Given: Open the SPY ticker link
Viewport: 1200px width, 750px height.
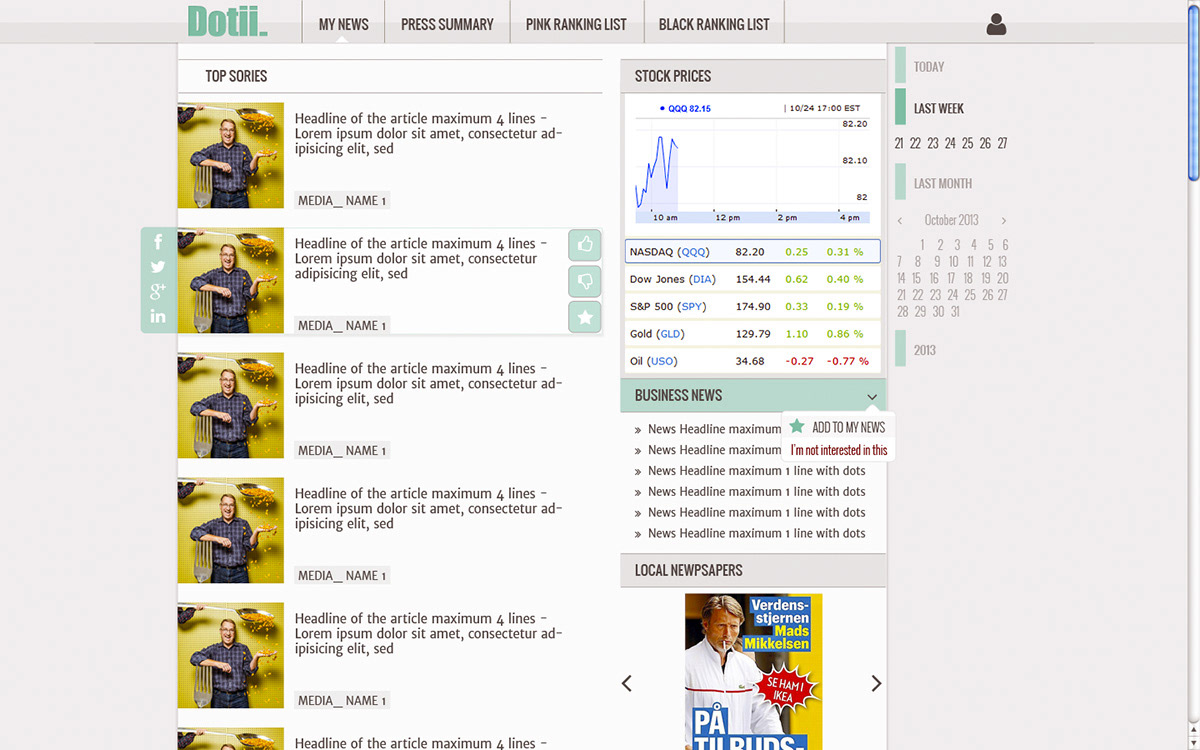Looking at the screenshot, I should 692,306.
